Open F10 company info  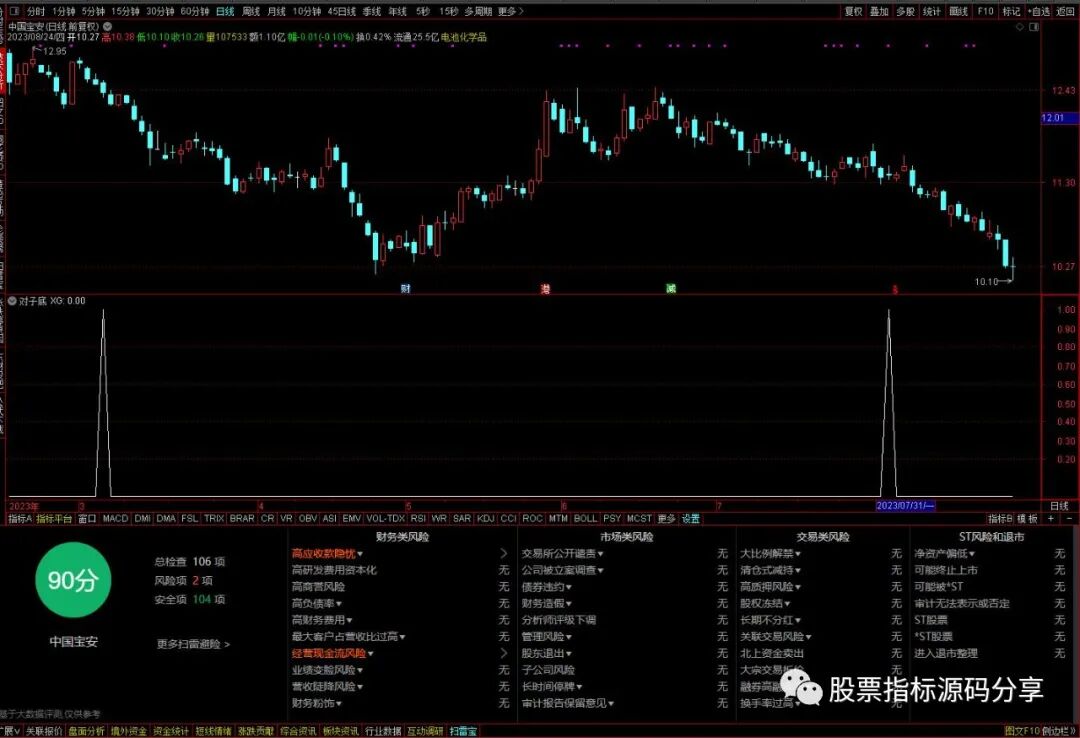coord(986,11)
